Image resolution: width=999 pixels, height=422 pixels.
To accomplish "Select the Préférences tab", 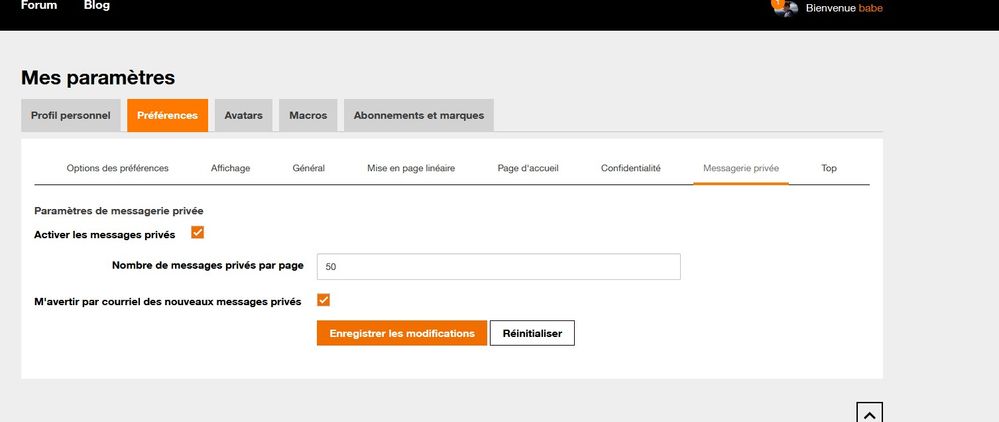I will [167, 115].
